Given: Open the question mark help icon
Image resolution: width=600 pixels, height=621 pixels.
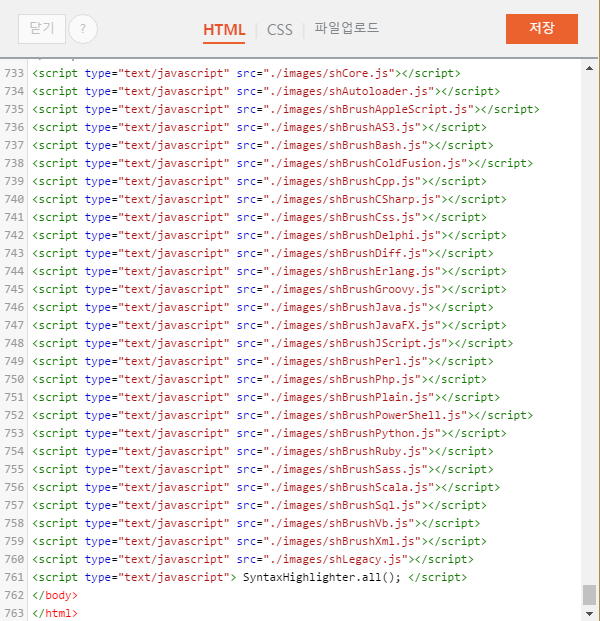Looking at the screenshot, I should 83,29.
